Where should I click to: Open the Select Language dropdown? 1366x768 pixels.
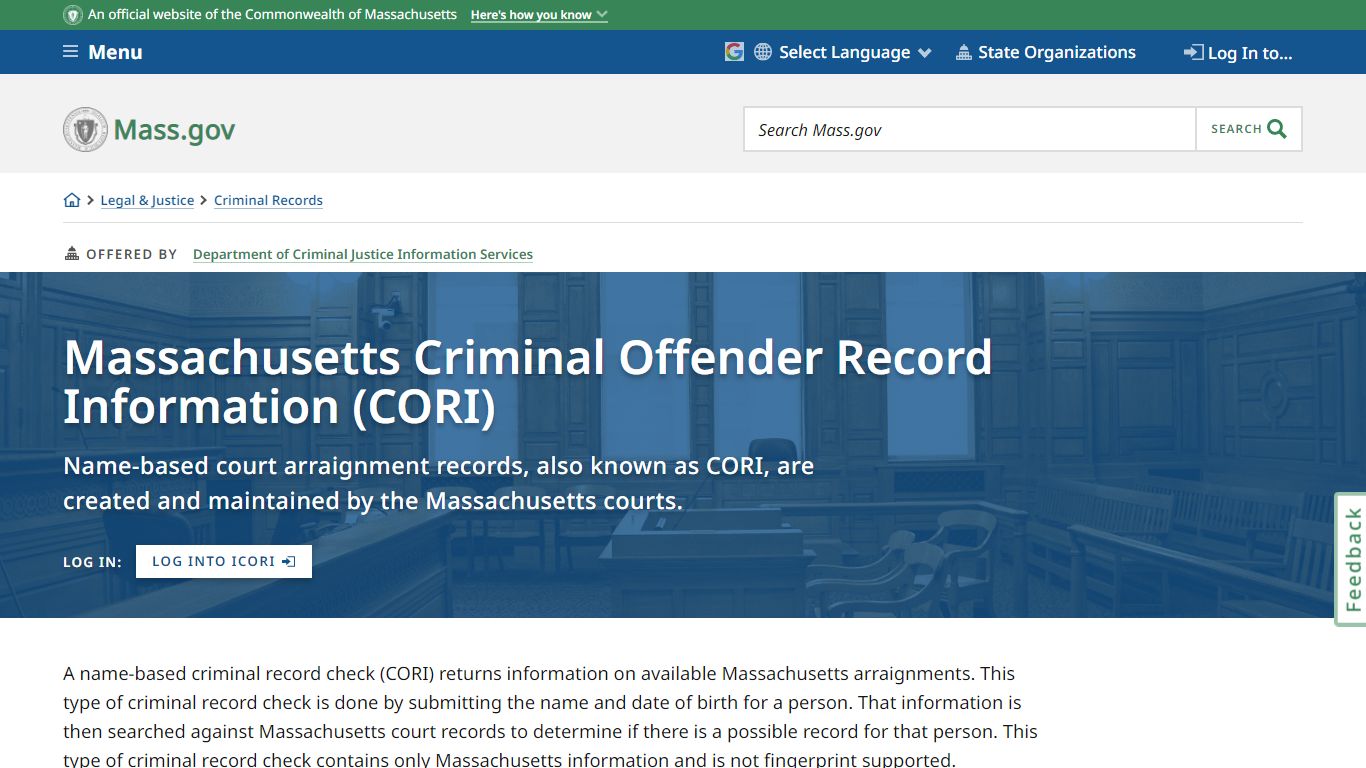(845, 51)
